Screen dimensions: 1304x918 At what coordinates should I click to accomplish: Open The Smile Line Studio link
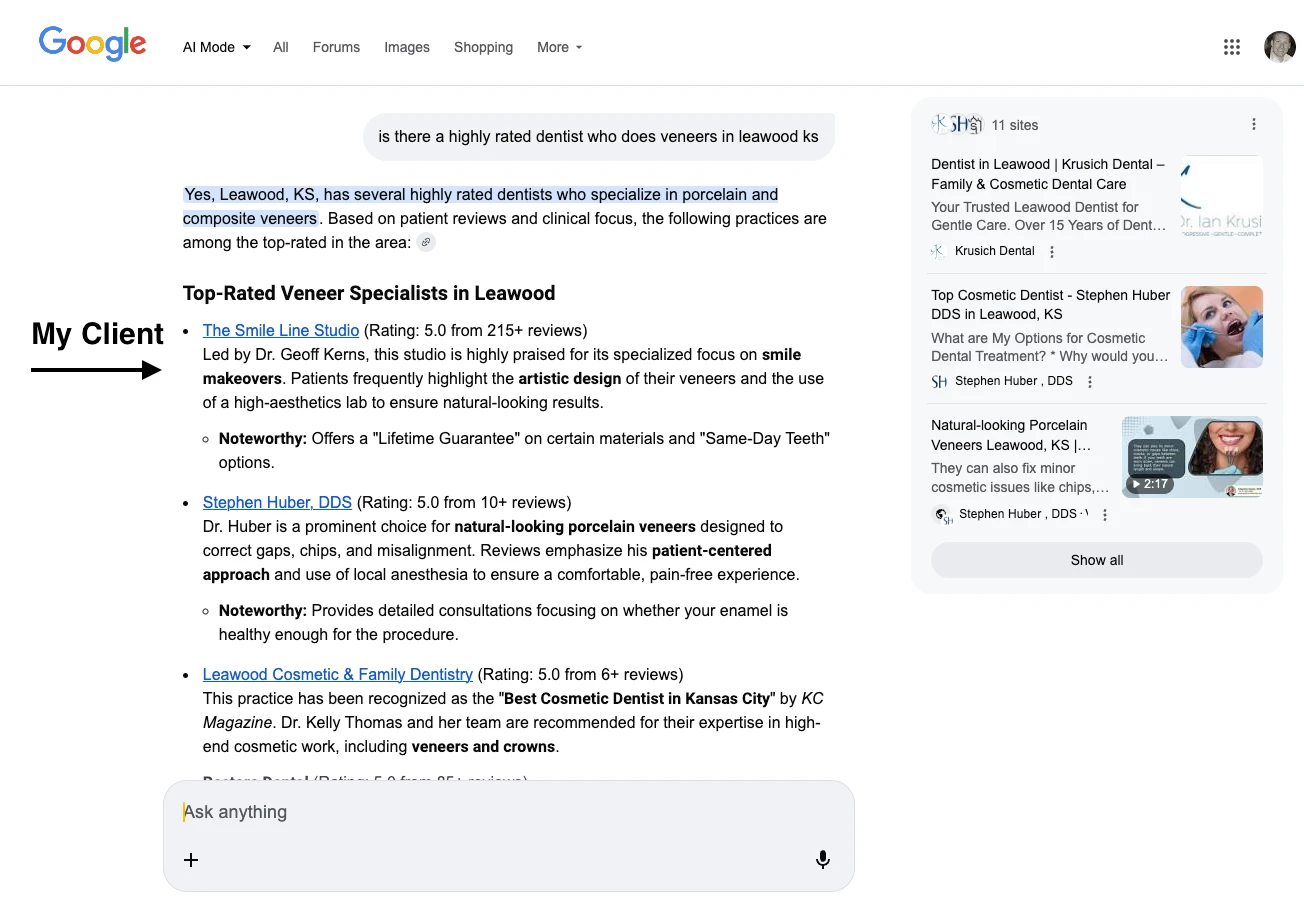click(280, 331)
